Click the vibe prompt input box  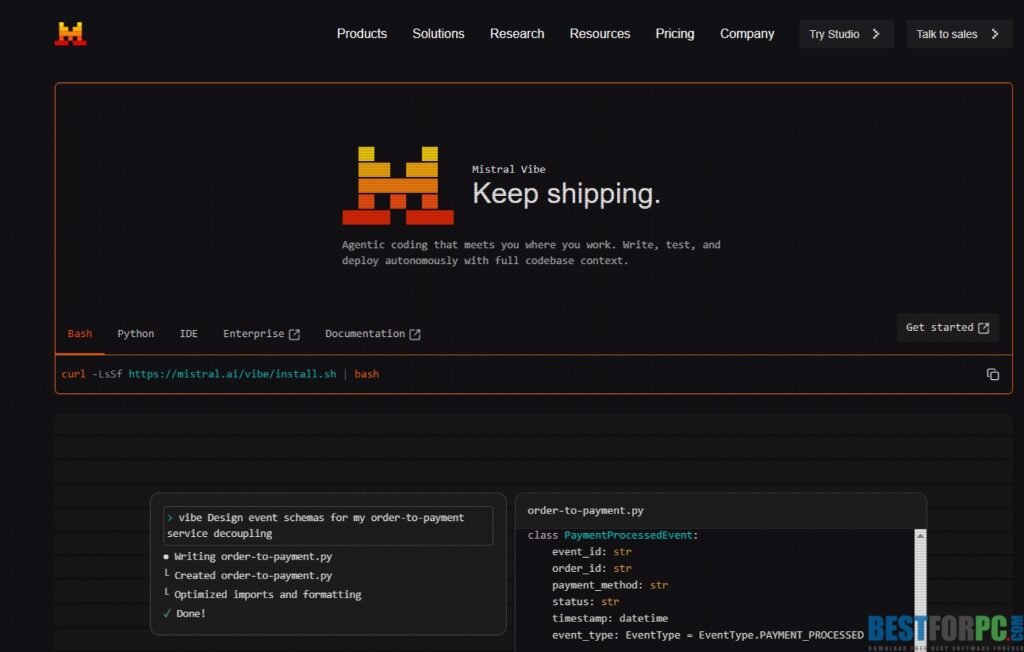[328, 525]
